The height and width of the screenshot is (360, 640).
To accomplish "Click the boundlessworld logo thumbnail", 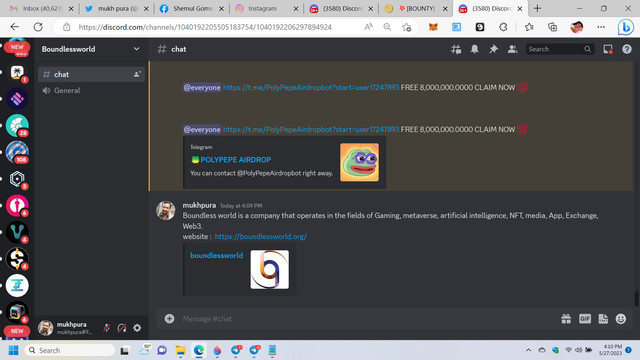I will (269, 269).
